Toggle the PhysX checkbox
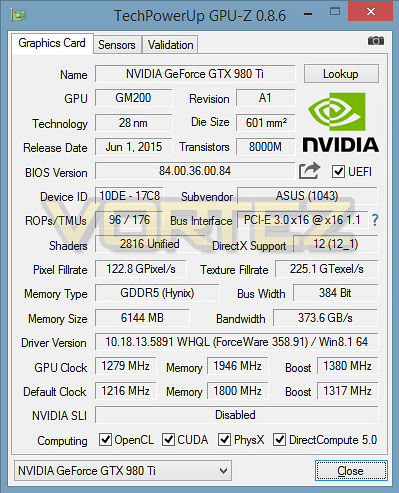This screenshot has width=399, height=493. pos(224,440)
